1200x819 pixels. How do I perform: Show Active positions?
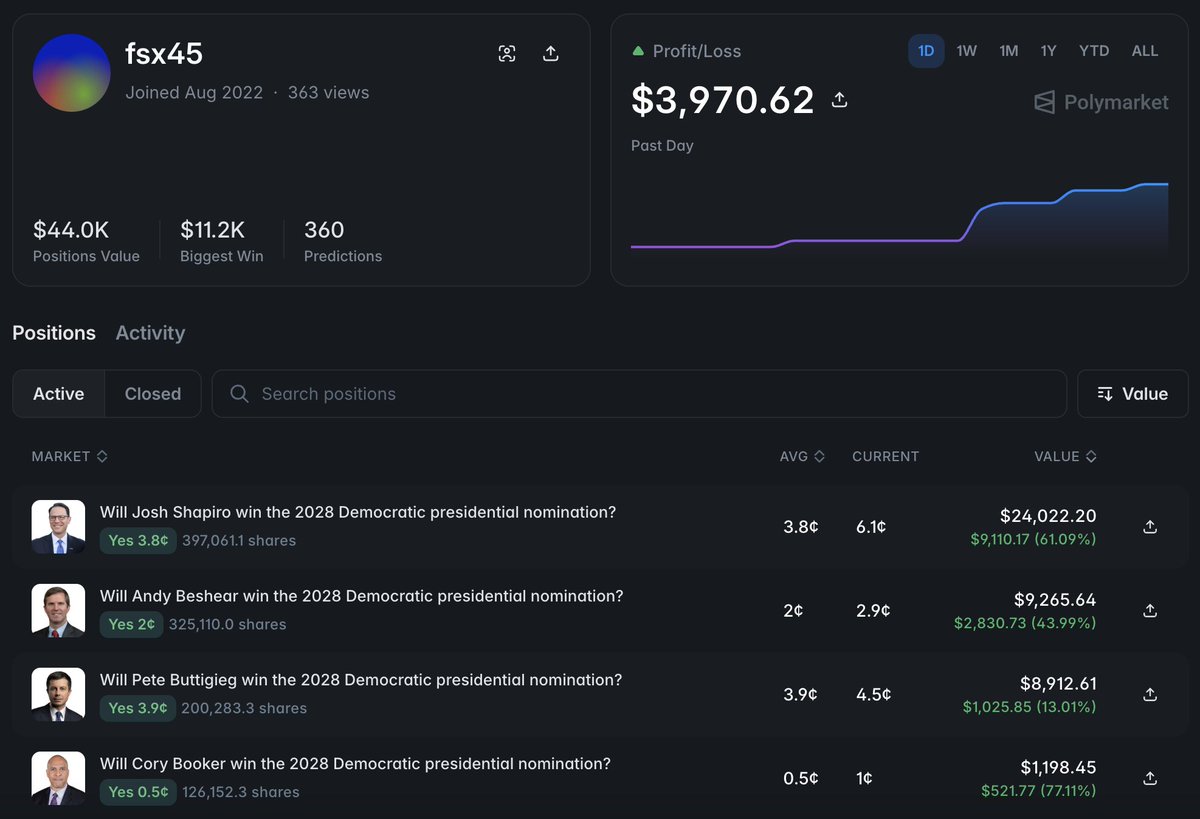pyautogui.click(x=59, y=394)
